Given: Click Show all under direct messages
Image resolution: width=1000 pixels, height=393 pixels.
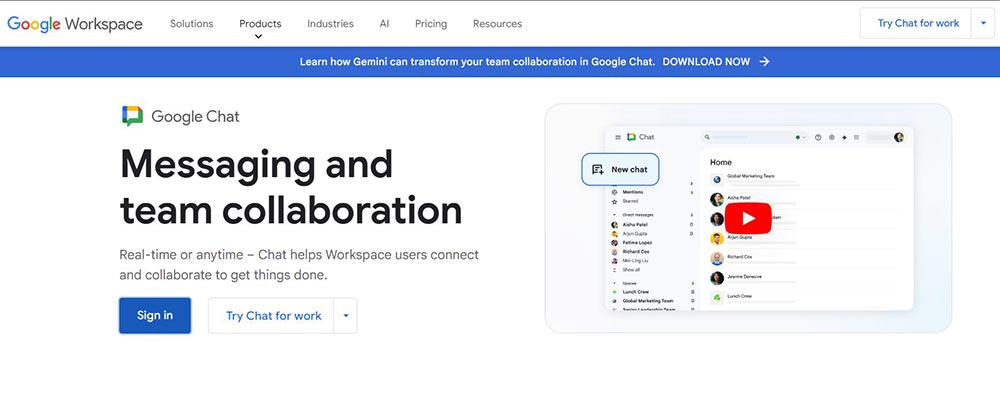Looking at the screenshot, I should click(631, 270).
